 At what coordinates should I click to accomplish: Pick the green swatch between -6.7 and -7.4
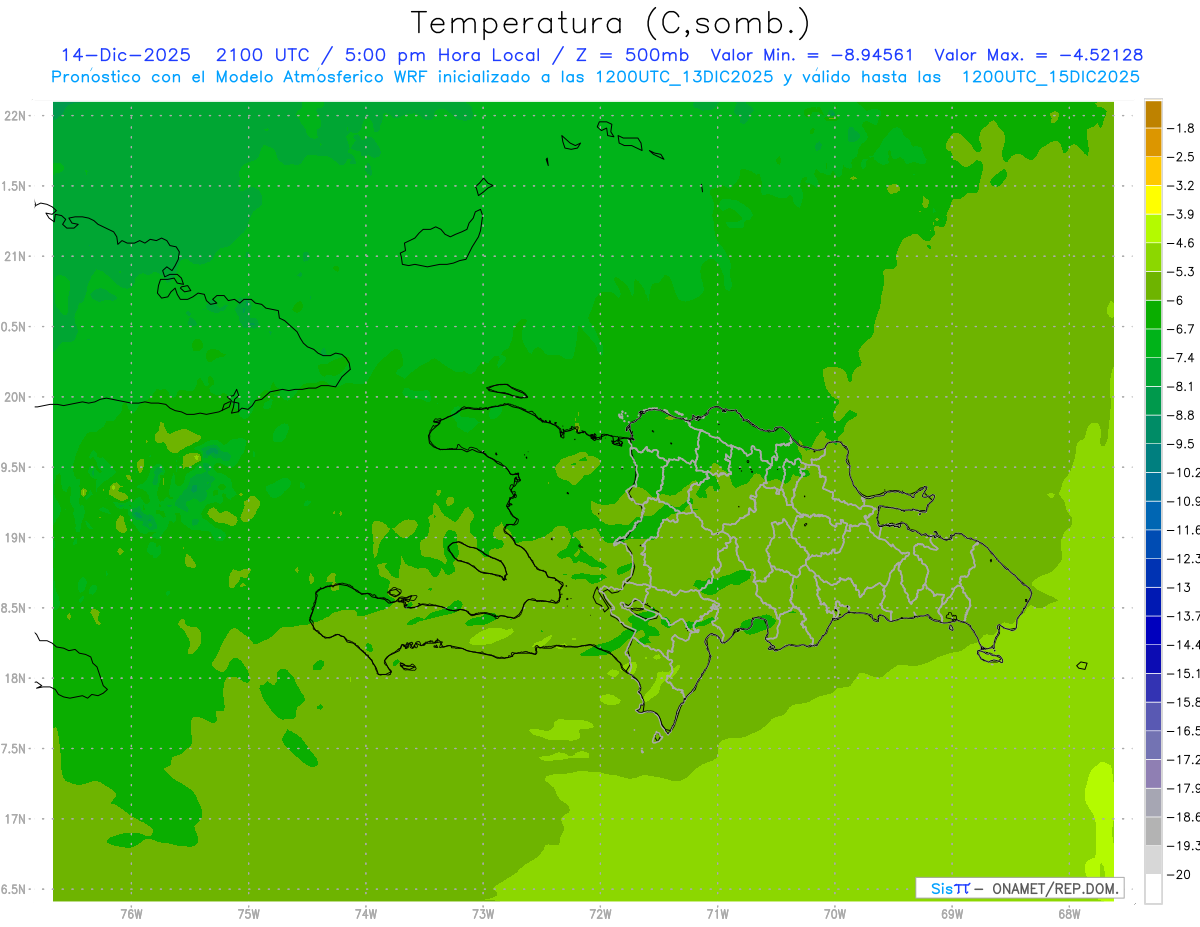[x=1153, y=343]
